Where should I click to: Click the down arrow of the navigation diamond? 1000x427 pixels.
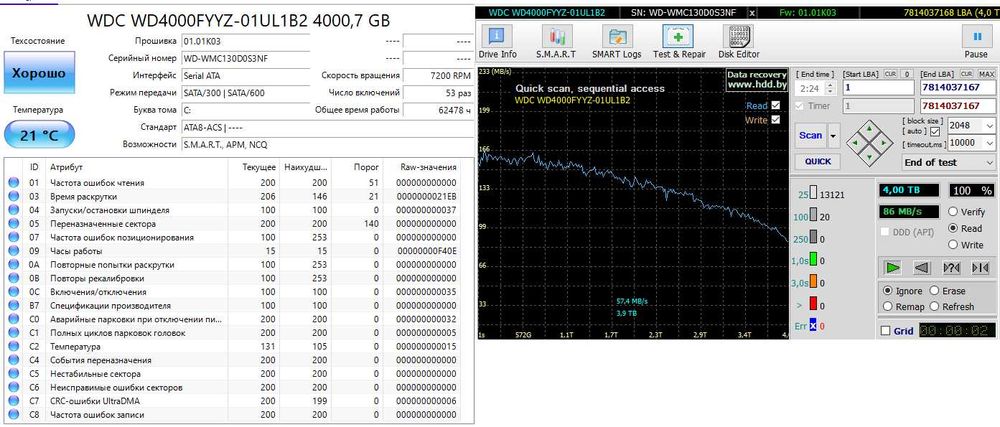click(869, 155)
